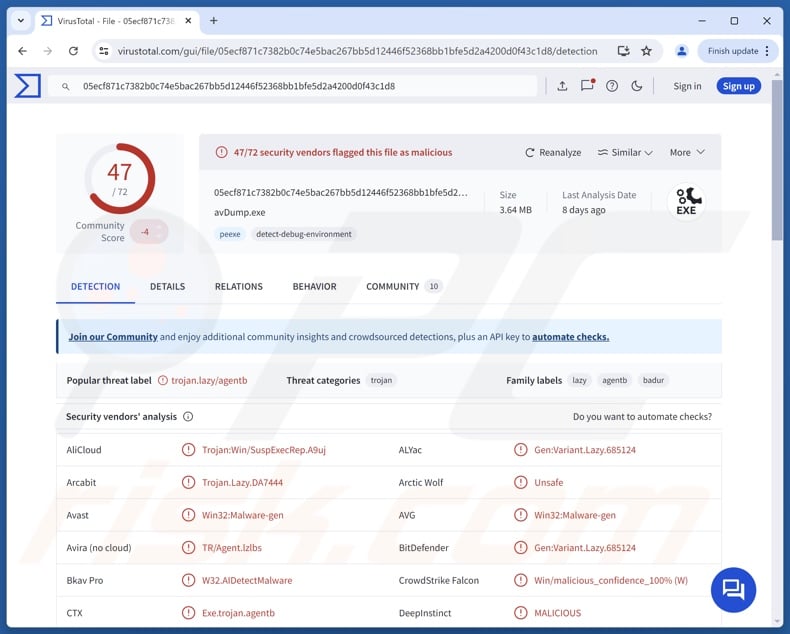Click the Sign up button
790x634 pixels.
coord(738,86)
